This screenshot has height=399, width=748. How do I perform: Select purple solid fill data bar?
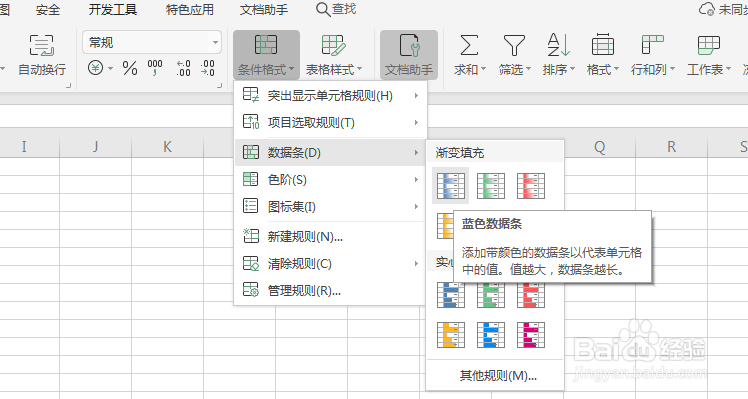(530, 335)
